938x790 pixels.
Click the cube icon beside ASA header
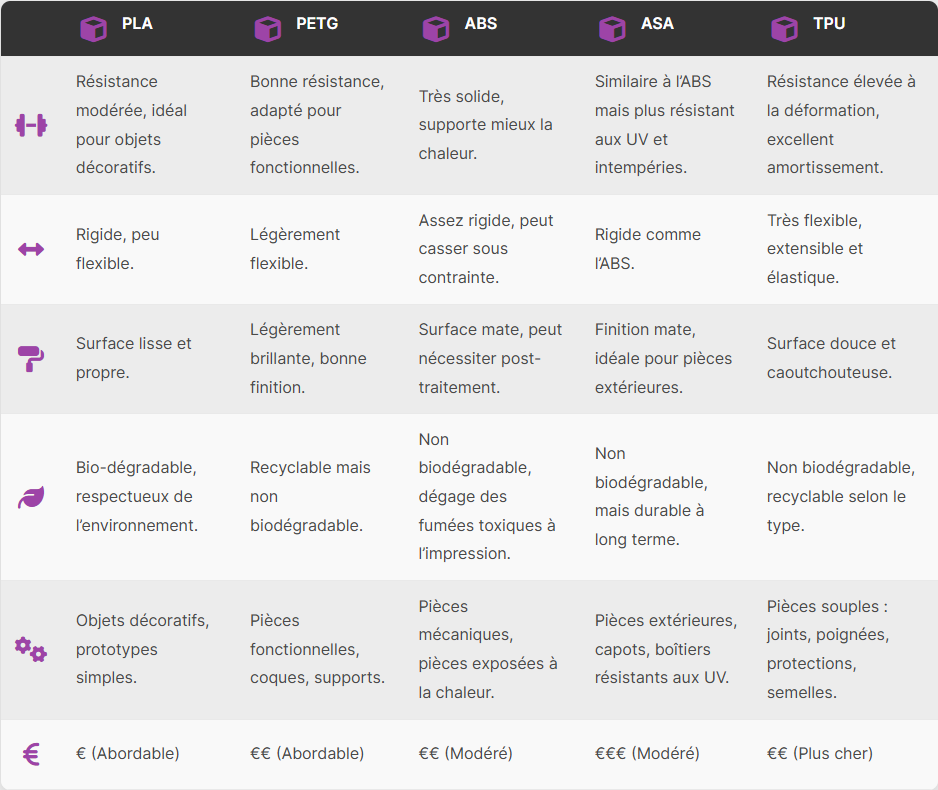click(x=612, y=28)
